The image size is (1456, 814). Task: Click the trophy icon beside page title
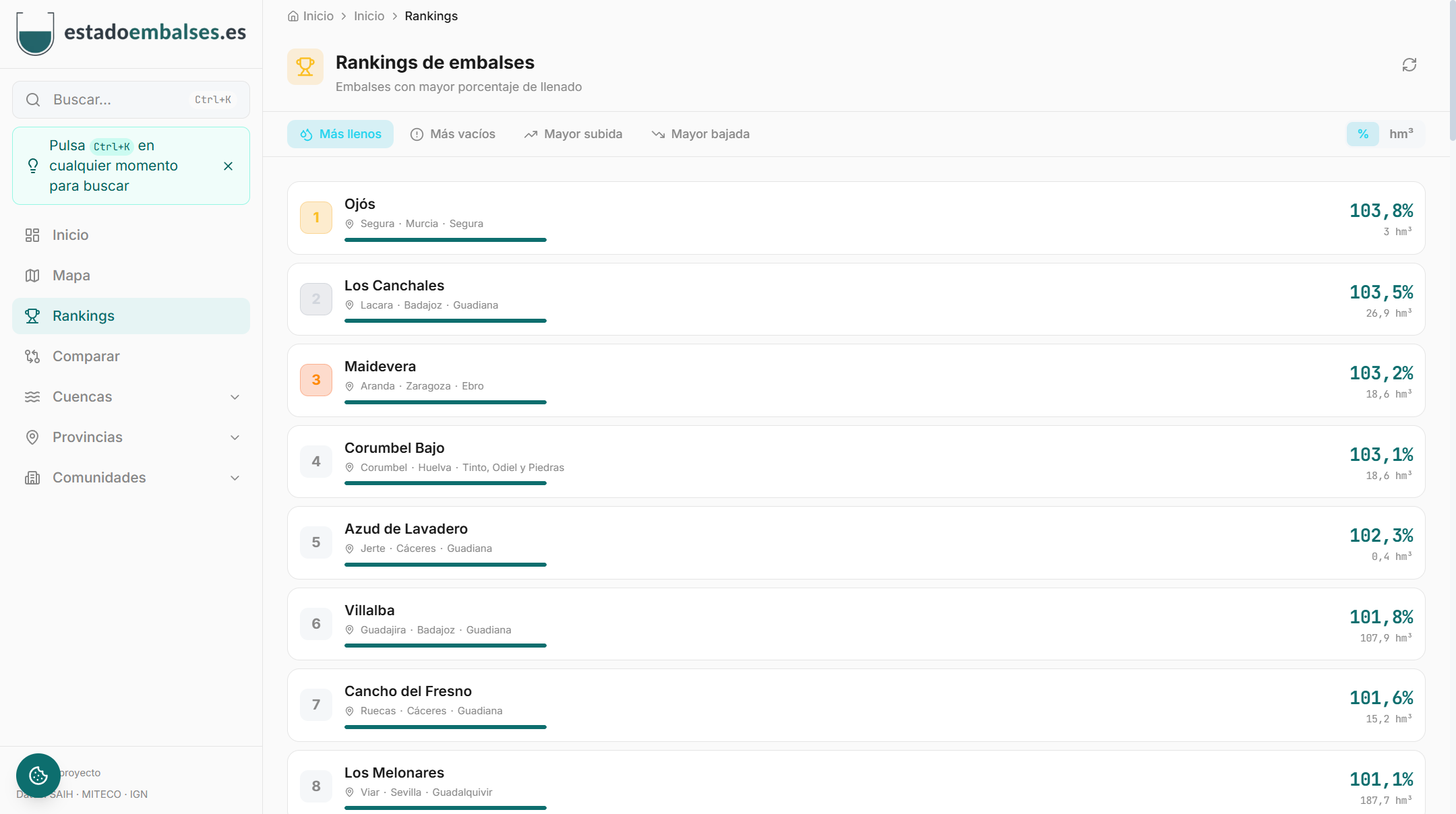(305, 67)
